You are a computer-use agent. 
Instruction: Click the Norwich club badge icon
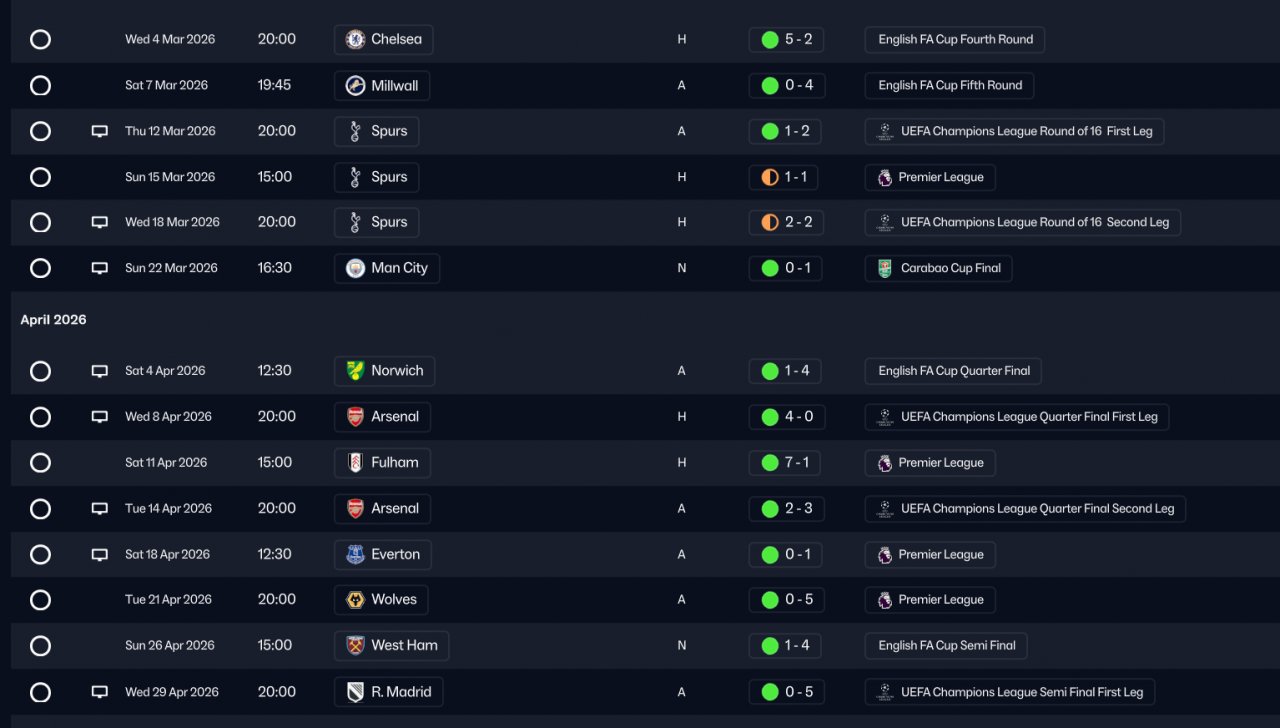point(355,371)
